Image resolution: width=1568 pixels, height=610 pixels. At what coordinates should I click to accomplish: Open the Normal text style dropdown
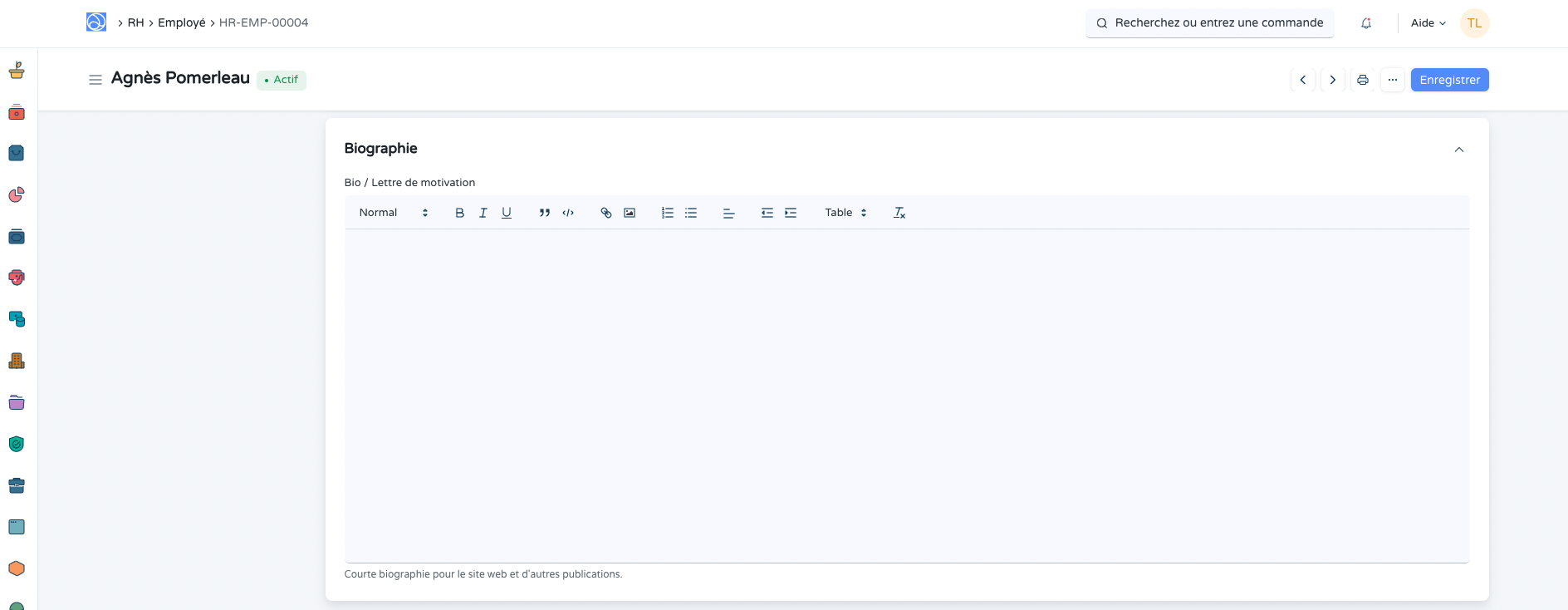(x=394, y=213)
